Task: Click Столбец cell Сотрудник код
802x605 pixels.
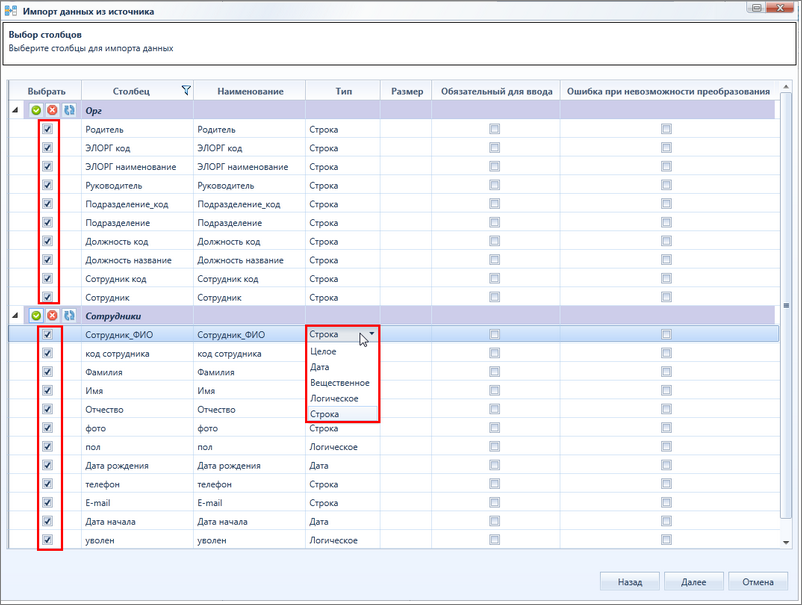Action: (137, 279)
